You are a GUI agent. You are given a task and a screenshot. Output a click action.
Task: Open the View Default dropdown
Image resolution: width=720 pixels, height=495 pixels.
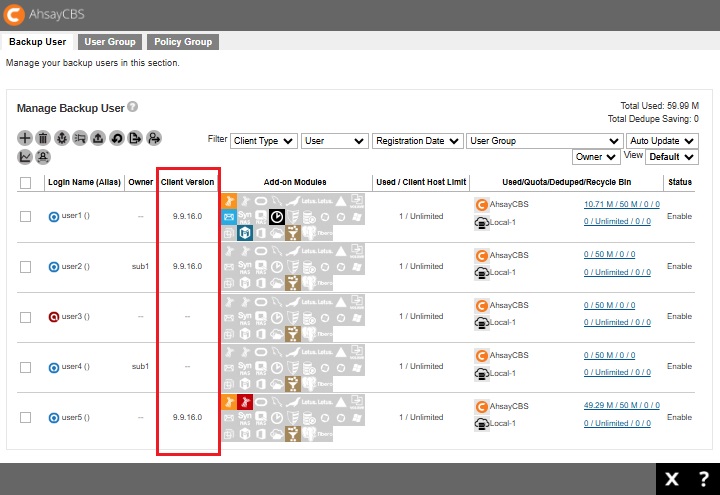671,157
